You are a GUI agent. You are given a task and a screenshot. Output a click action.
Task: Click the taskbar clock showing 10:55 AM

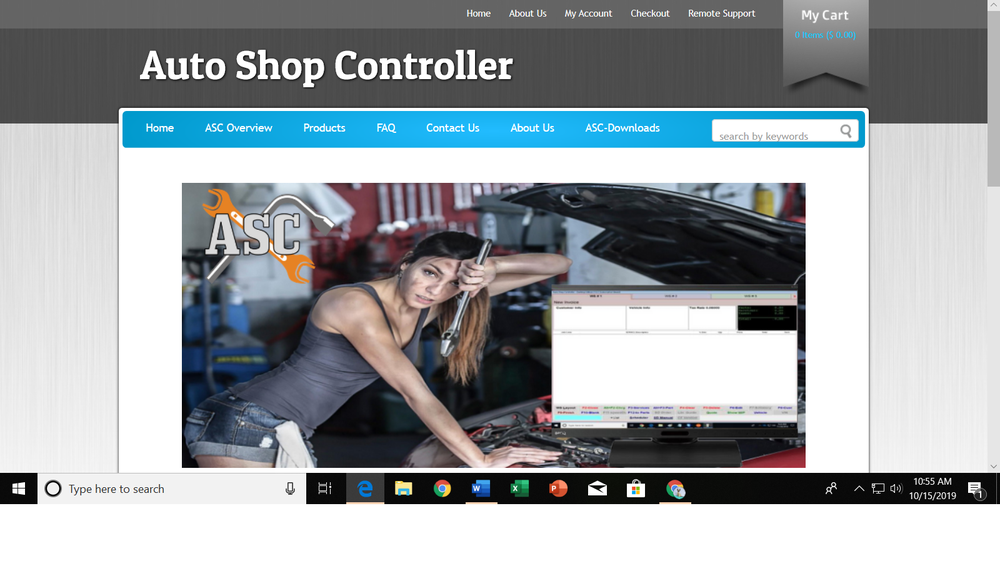click(932, 489)
